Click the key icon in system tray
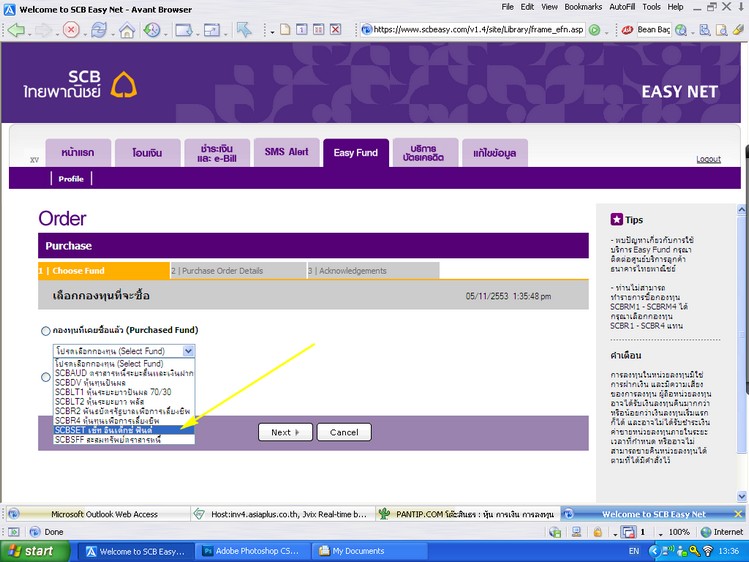The height and width of the screenshot is (562, 749). (x=695, y=551)
